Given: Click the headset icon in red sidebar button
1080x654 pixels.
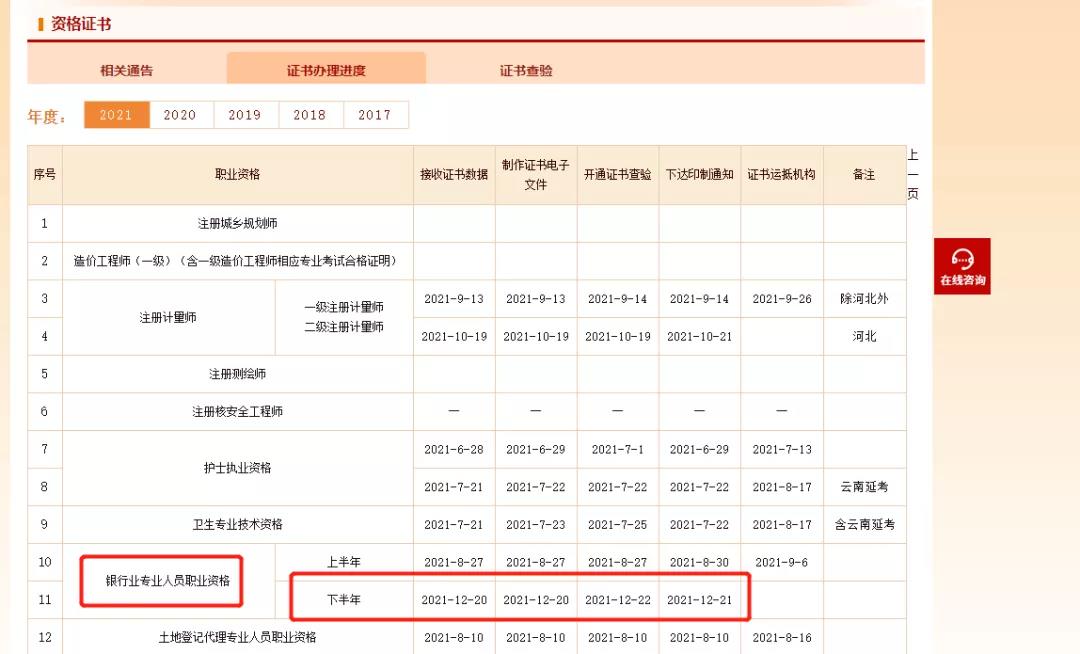Looking at the screenshot, I should point(962,257).
